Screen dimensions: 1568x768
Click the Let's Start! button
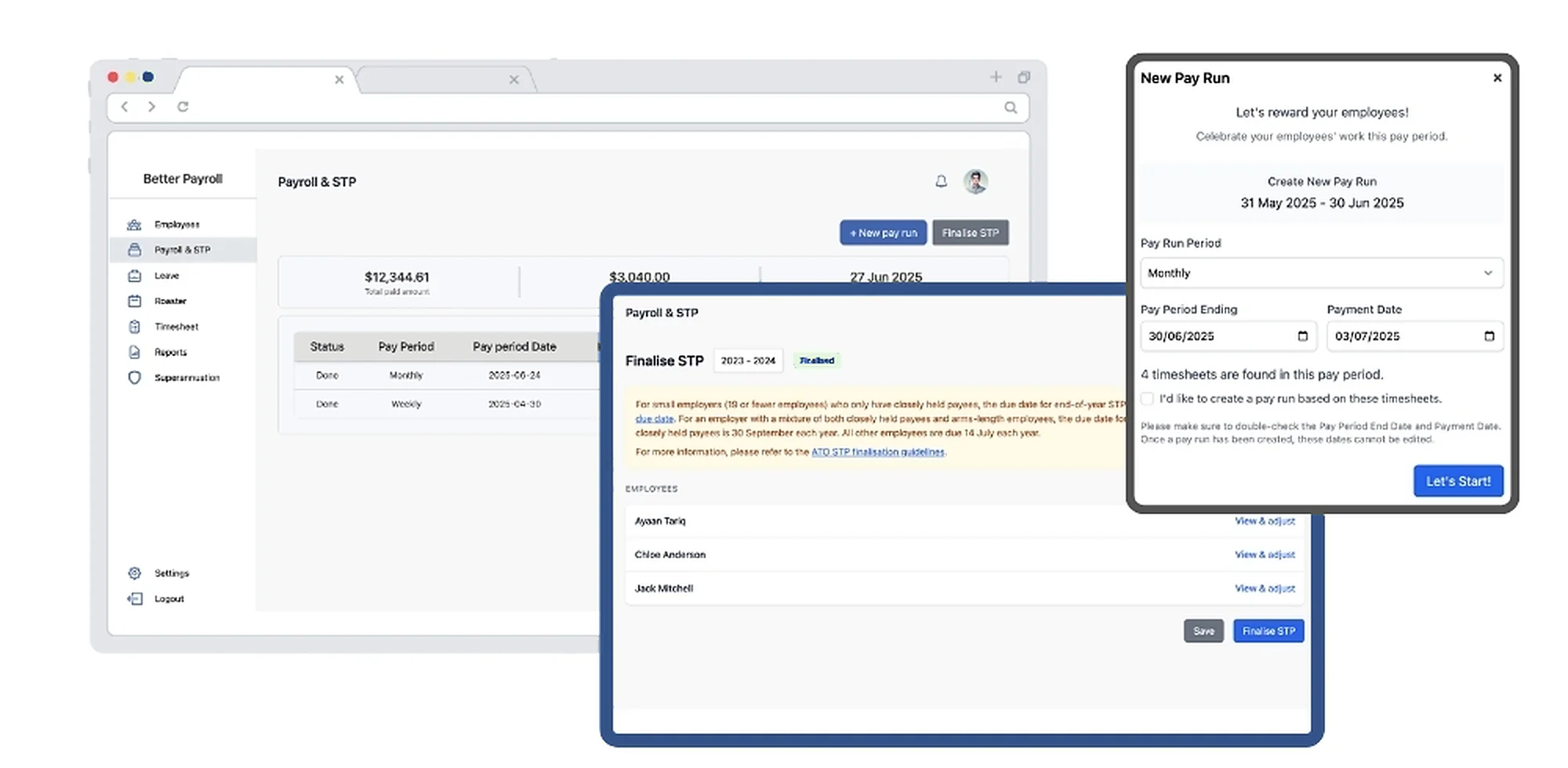click(x=1458, y=481)
